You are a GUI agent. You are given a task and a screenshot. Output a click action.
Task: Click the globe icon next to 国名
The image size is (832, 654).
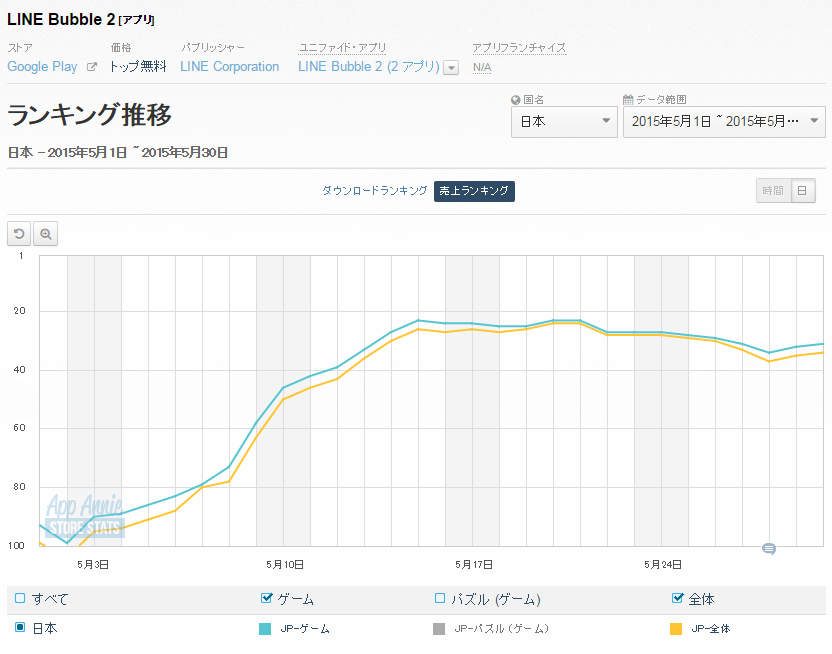(515, 100)
